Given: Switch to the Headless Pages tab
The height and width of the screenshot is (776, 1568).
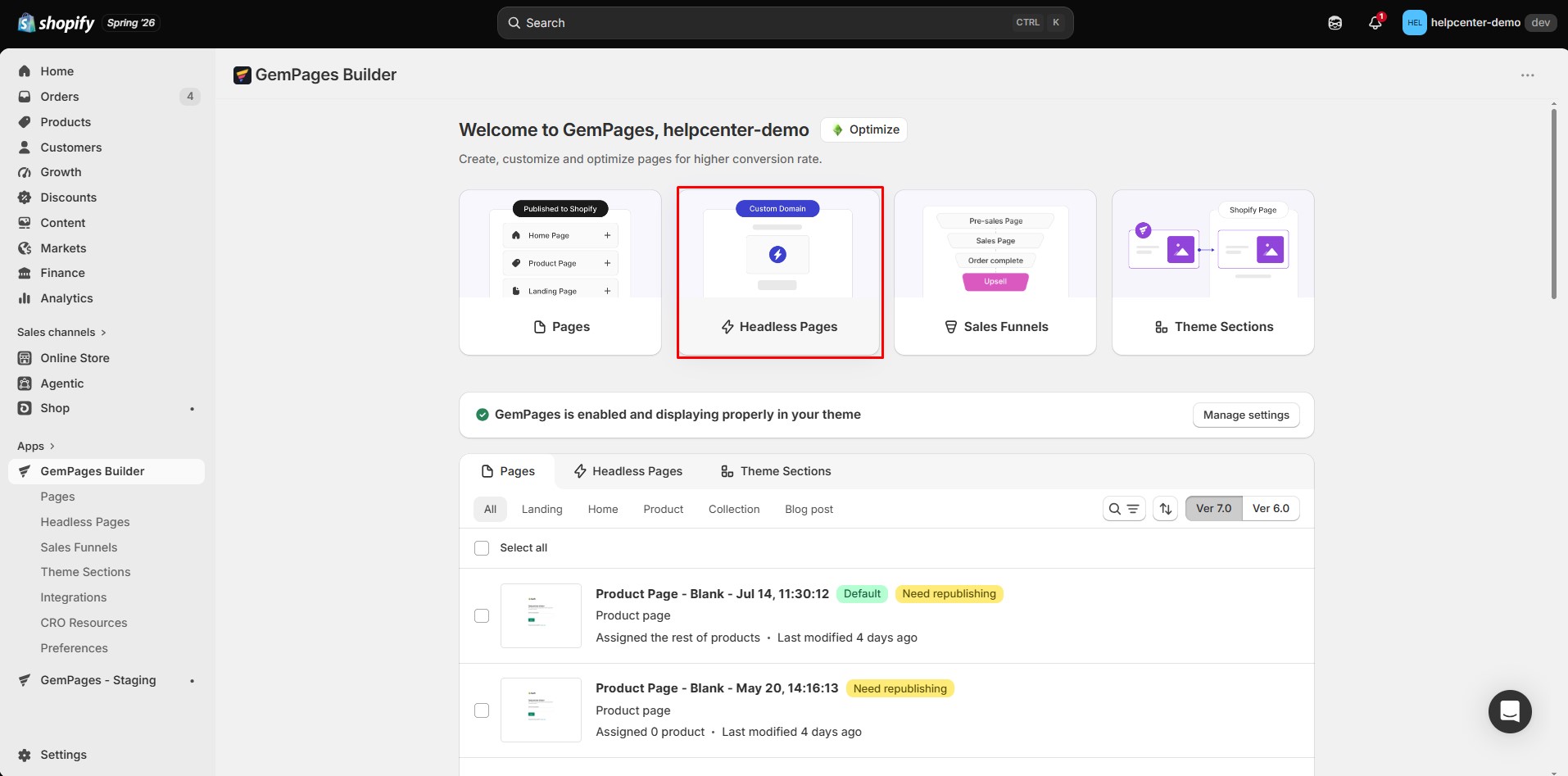Looking at the screenshot, I should 628,471.
